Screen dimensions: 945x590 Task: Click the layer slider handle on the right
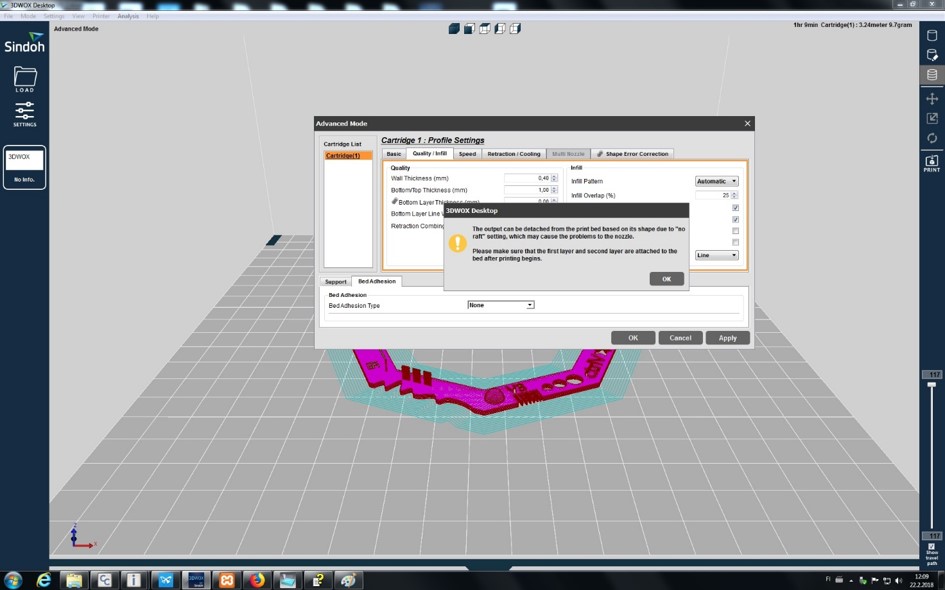click(x=932, y=384)
